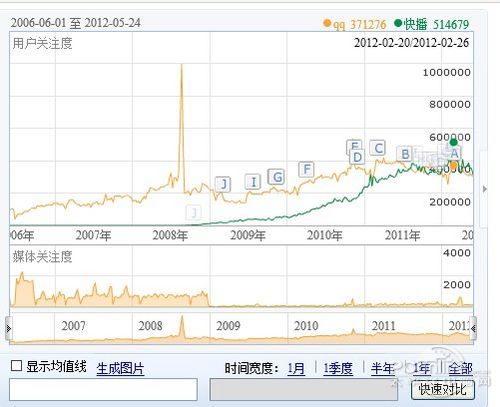Click the 2009 label in the overview timeline

[228, 326]
